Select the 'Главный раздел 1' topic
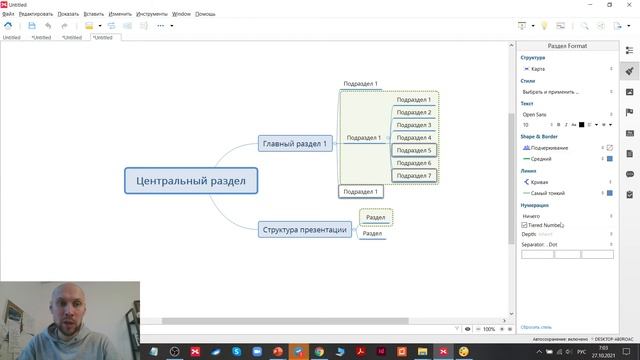Image resolution: width=640 pixels, height=360 pixels. pos(295,144)
